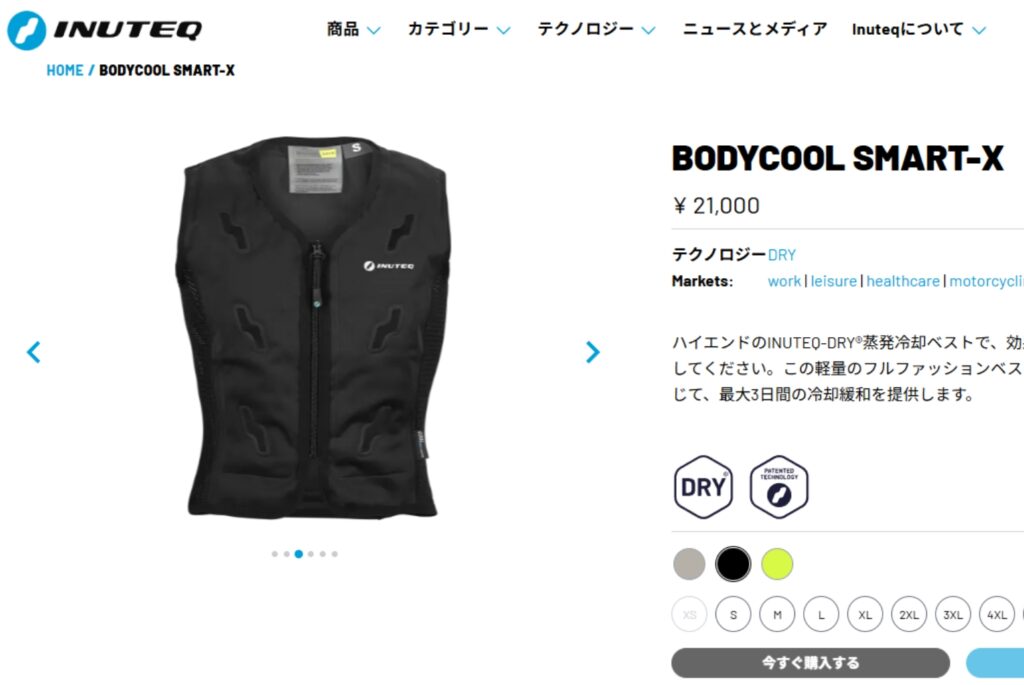This screenshot has height=685, width=1024.
Task: Select the third carousel dot indicator
Action: point(298,554)
